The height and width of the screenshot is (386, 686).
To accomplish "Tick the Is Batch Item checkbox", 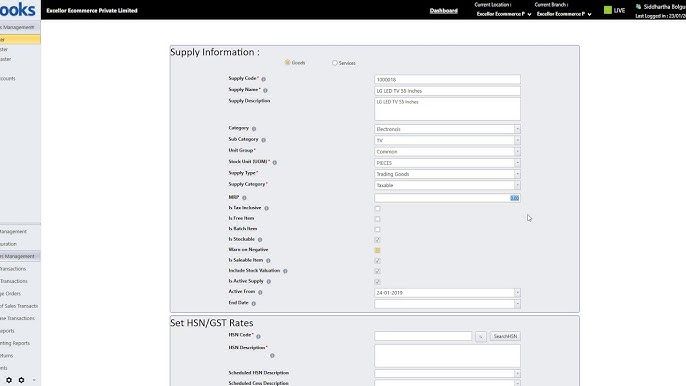I will pyautogui.click(x=378, y=229).
